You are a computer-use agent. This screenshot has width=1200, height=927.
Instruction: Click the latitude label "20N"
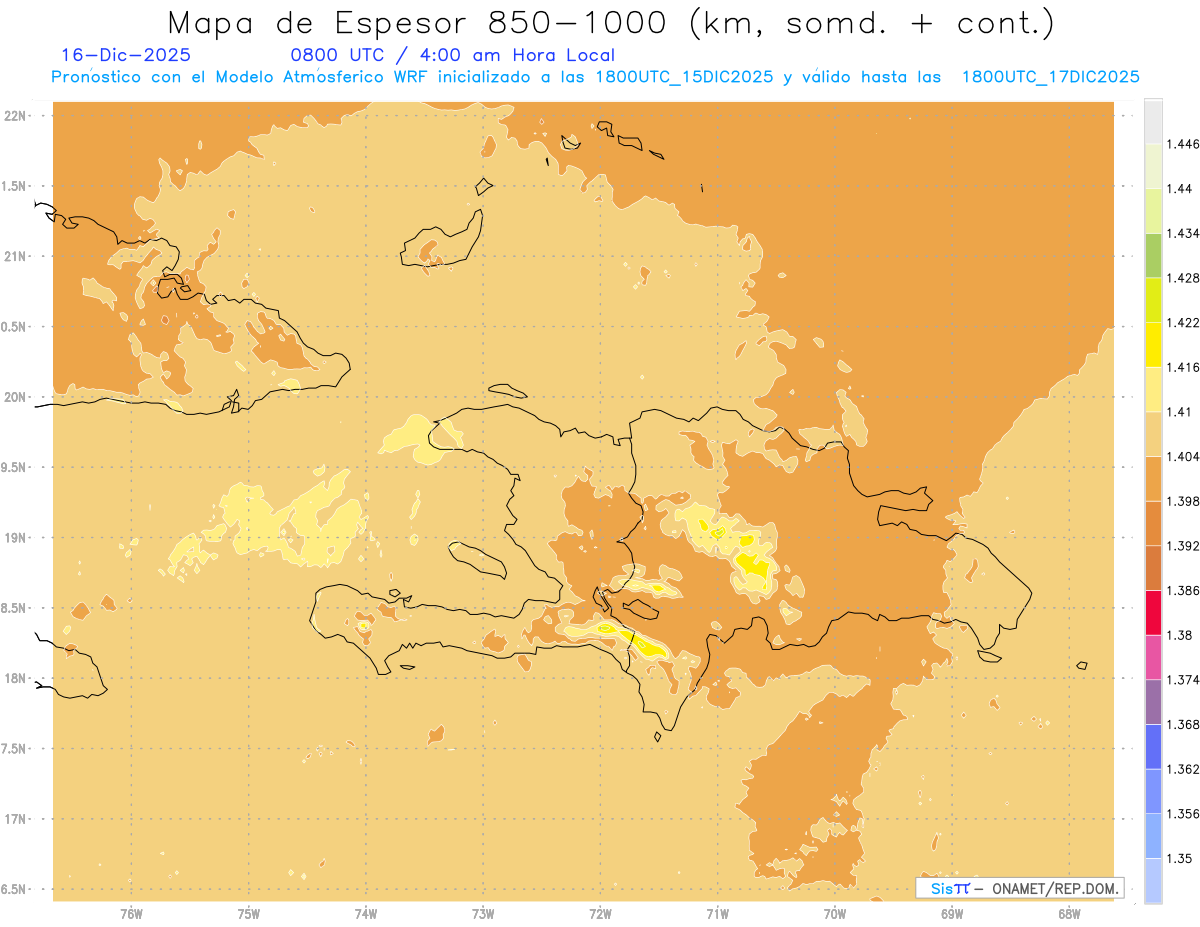point(15,397)
